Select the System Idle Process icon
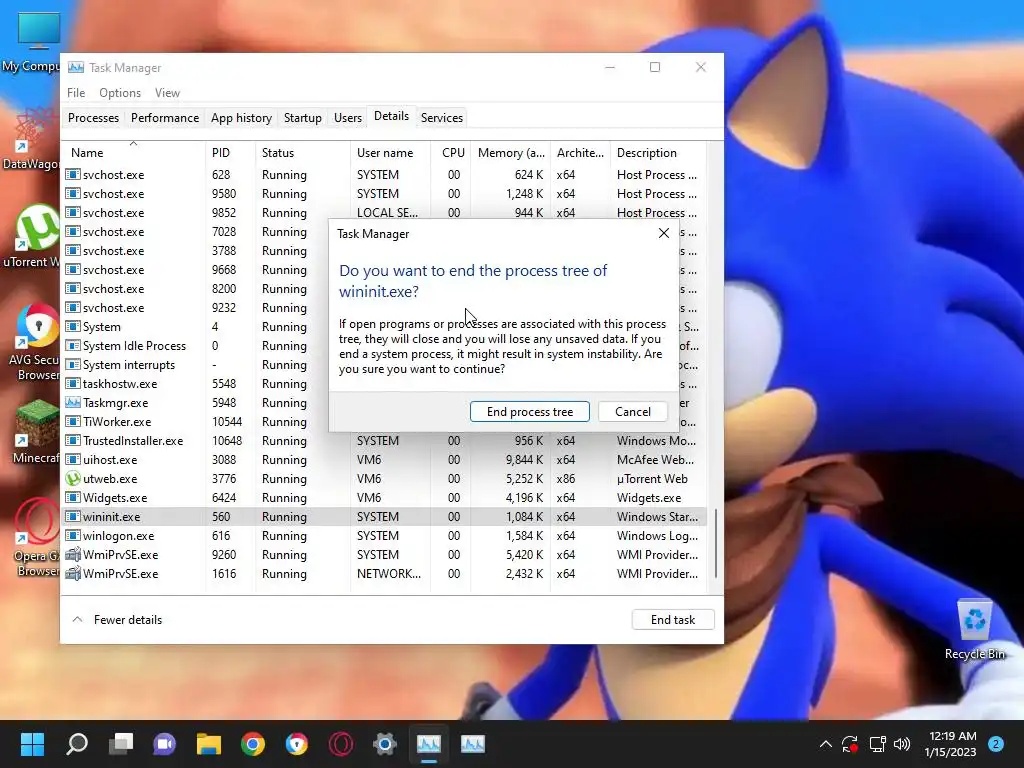 [x=72, y=345]
